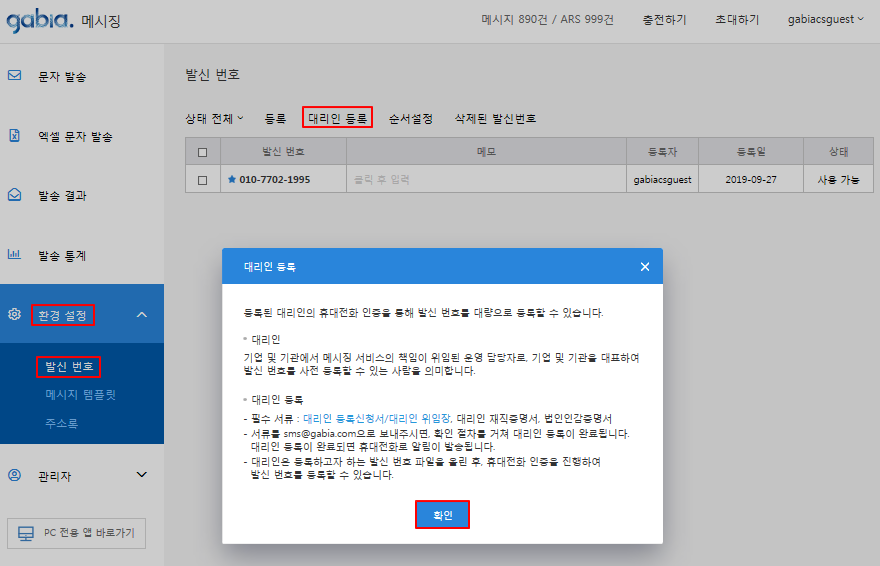Close the 대리인 등록 dialog with X
The width and height of the screenshot is (880, 566).
click(x=645, y=267)
